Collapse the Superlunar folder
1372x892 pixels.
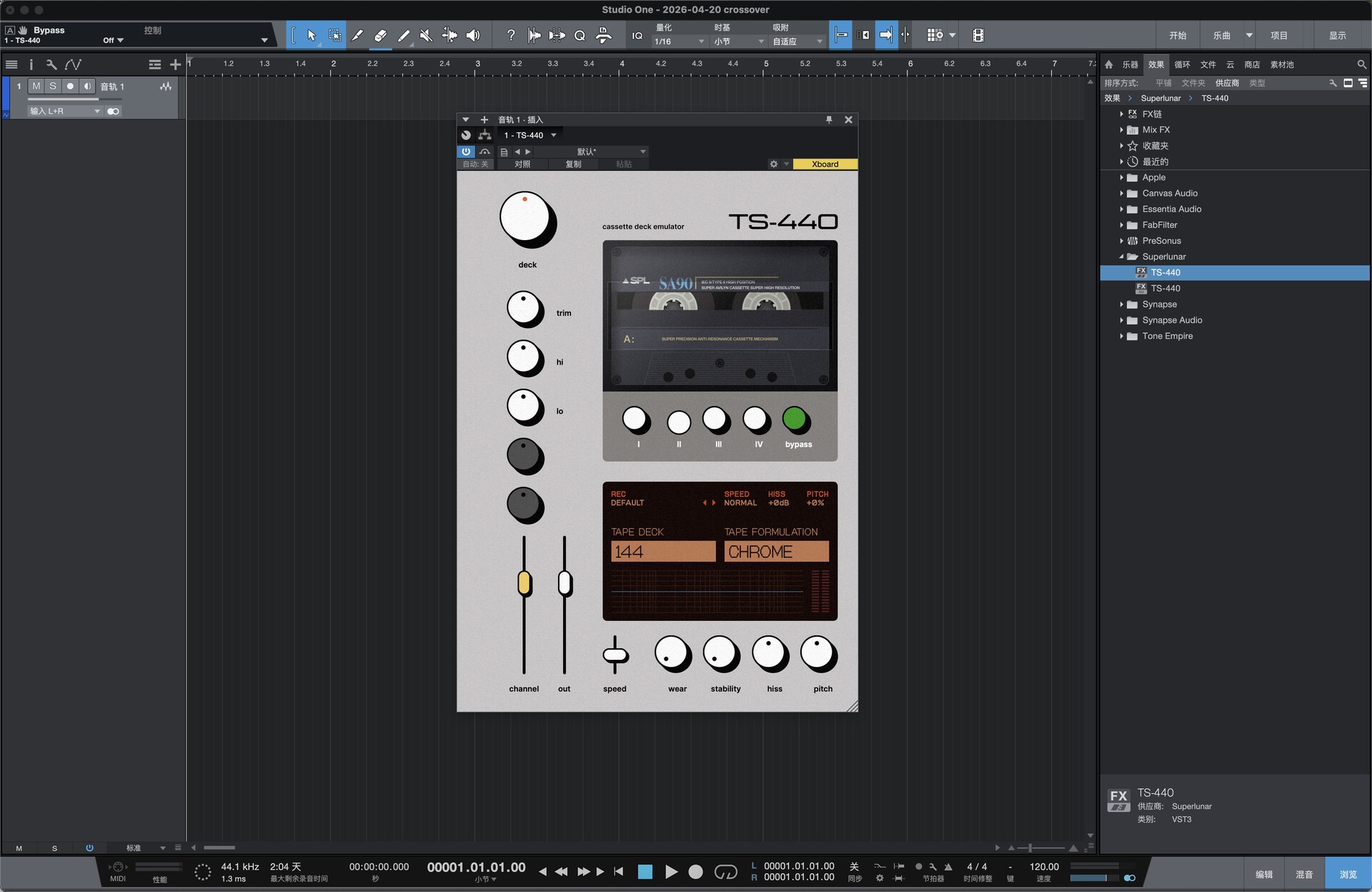click(1121, 257)
